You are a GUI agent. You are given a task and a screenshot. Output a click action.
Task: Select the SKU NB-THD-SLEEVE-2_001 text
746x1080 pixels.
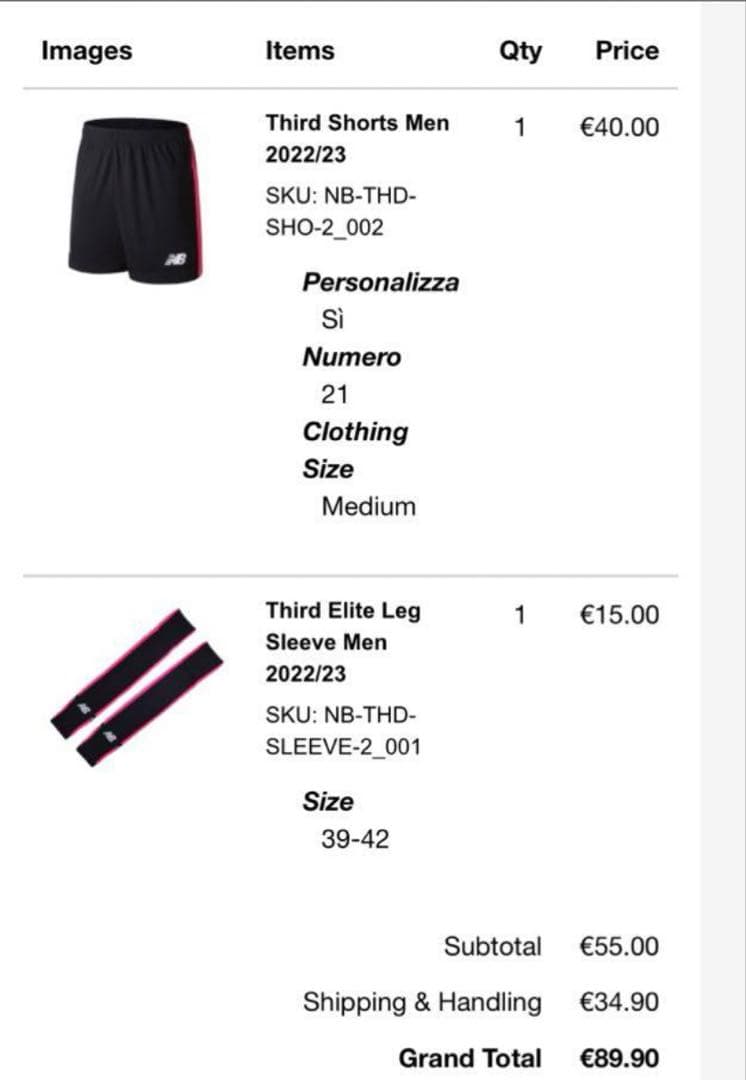point(343,731)
